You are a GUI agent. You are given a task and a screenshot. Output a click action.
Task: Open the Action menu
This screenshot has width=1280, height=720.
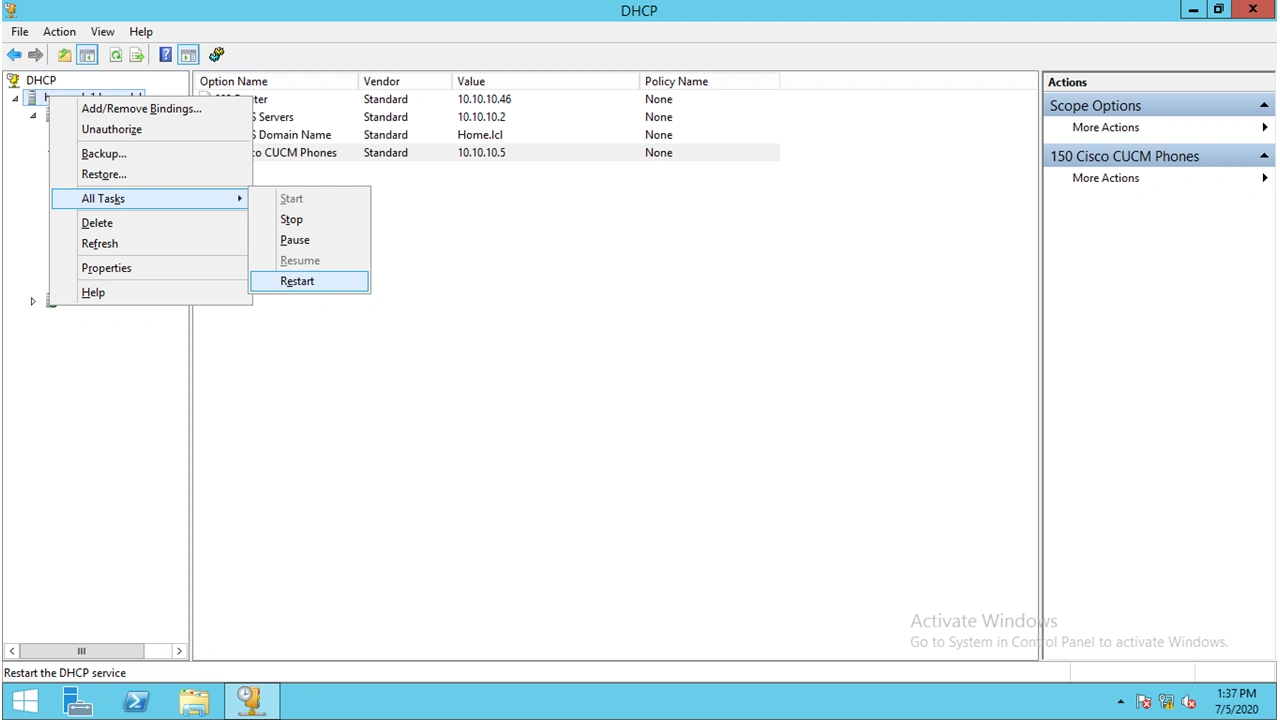pos(59,32)
